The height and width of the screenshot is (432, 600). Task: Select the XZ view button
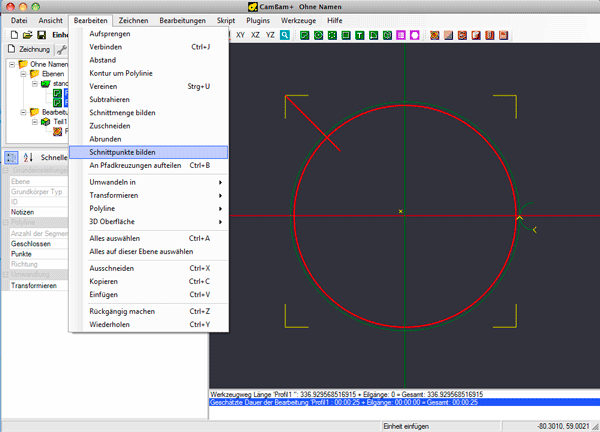coord(255,35)
